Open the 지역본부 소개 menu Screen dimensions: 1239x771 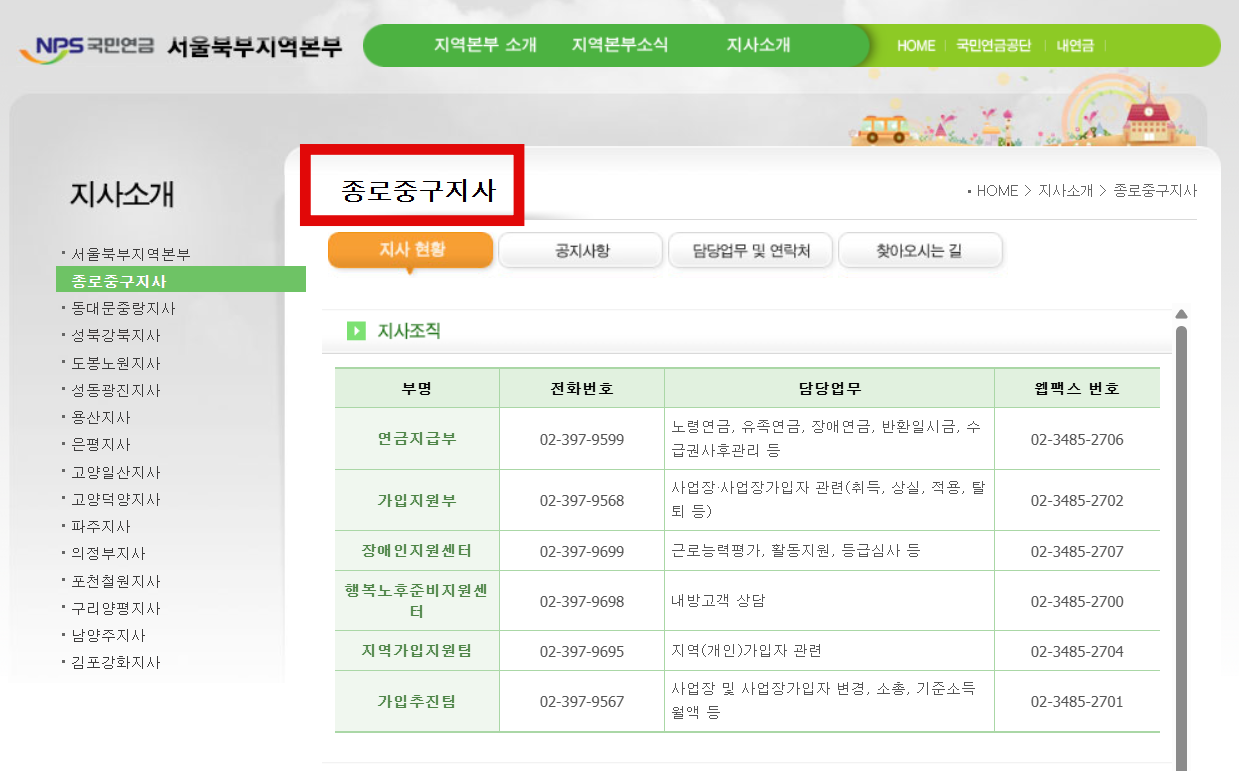point(486,45)
